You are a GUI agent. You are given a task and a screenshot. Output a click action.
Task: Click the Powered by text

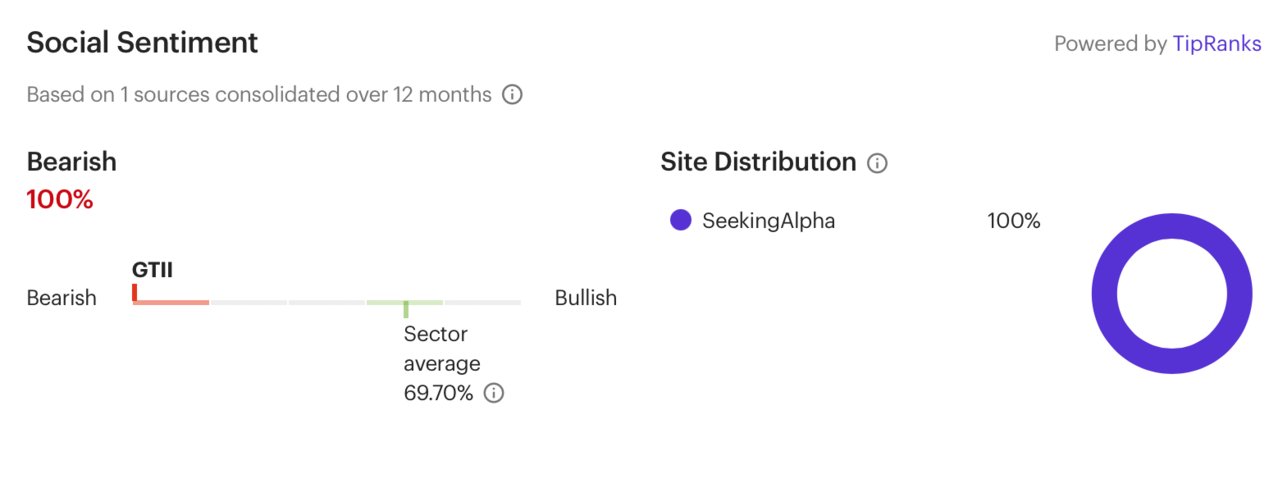(1111, 44)
